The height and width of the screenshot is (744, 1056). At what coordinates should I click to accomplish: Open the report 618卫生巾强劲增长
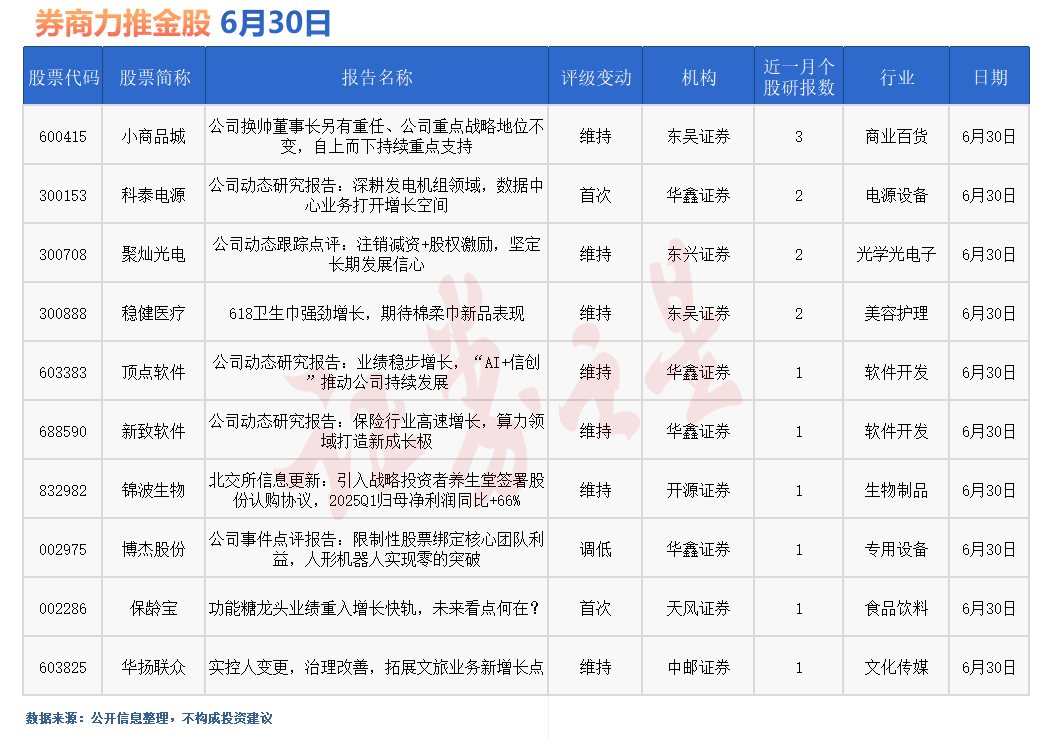tap(376, 314)
